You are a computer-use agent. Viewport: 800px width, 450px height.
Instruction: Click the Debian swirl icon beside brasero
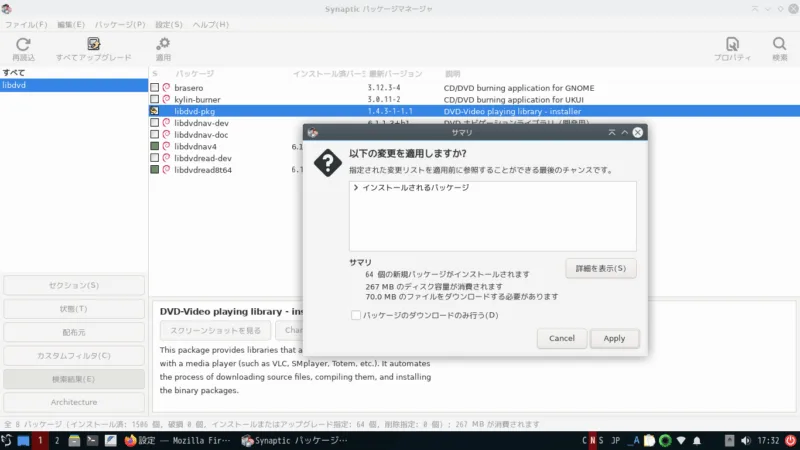point(167,88)
